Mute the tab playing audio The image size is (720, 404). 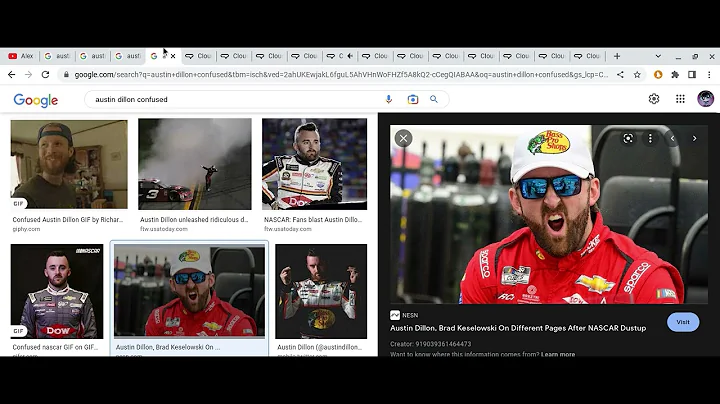(350, 56)
